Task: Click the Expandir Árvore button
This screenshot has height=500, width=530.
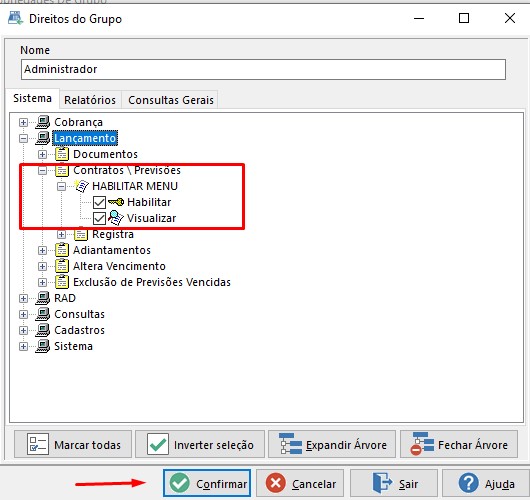Action: point(332,444)
